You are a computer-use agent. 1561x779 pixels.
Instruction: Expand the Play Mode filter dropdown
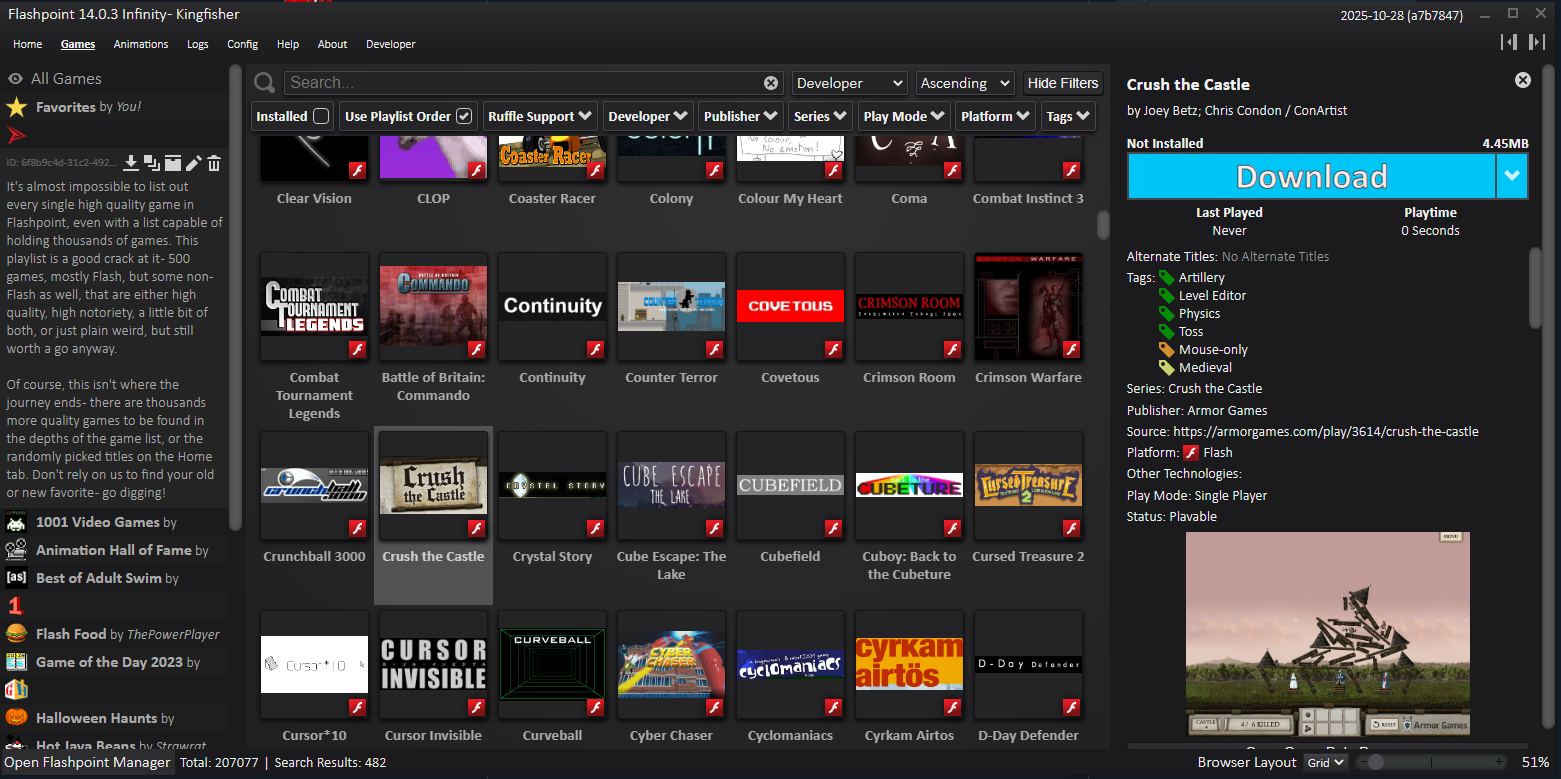tap(904, 116)
